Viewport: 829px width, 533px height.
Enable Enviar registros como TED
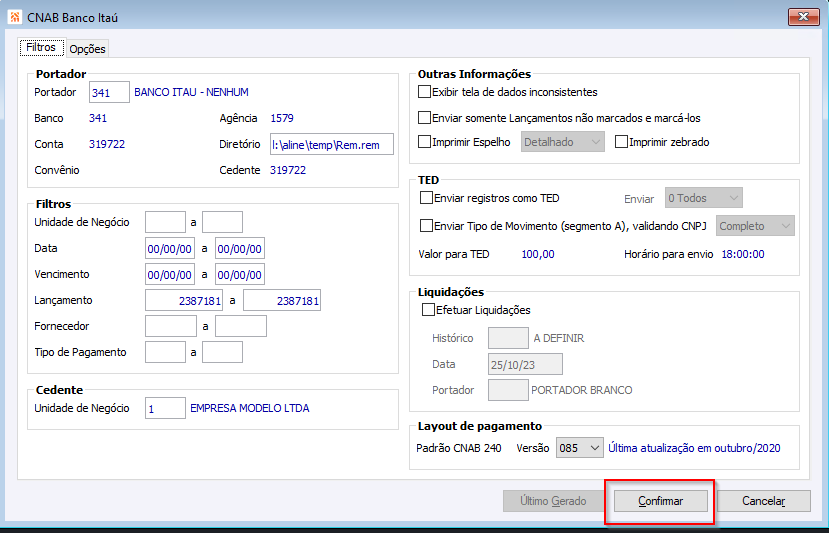point(426,198)
